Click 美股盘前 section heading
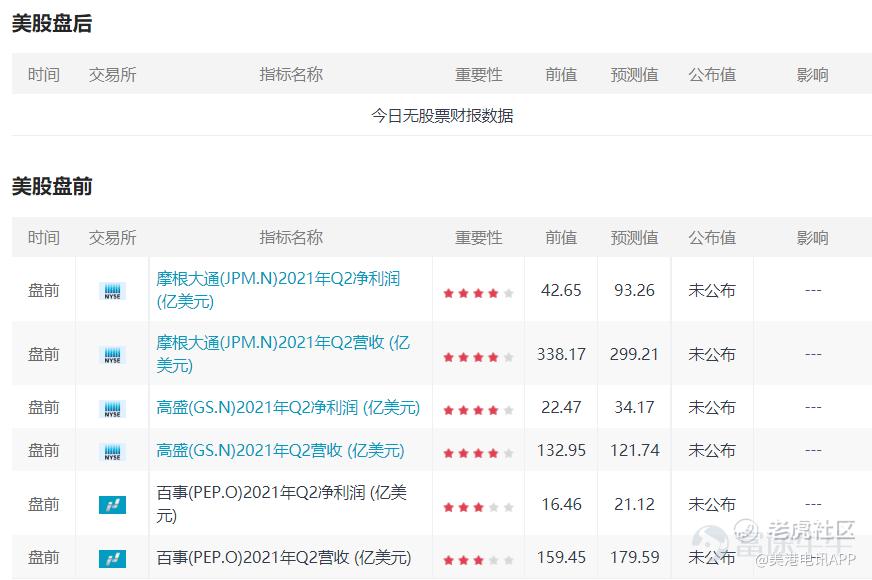872x580 pixels. pyautogui.click(x=52, y=186)
